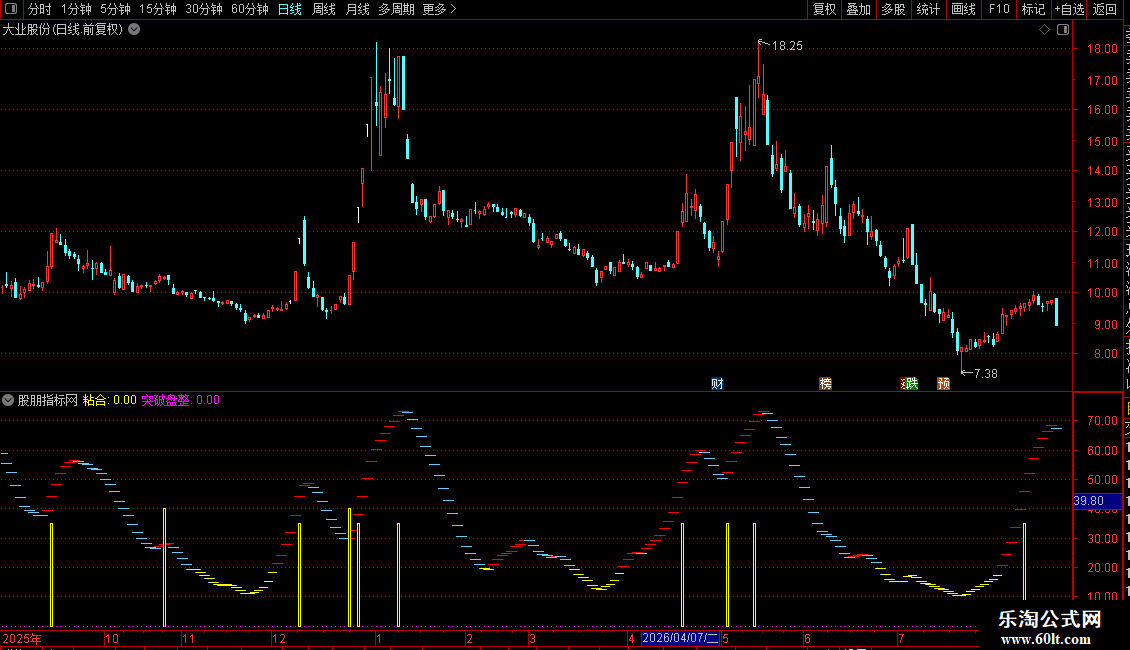The width and height of the screenshot is (1130, 650).
Task: Click the 18.25 high price label
Action: 787,46
